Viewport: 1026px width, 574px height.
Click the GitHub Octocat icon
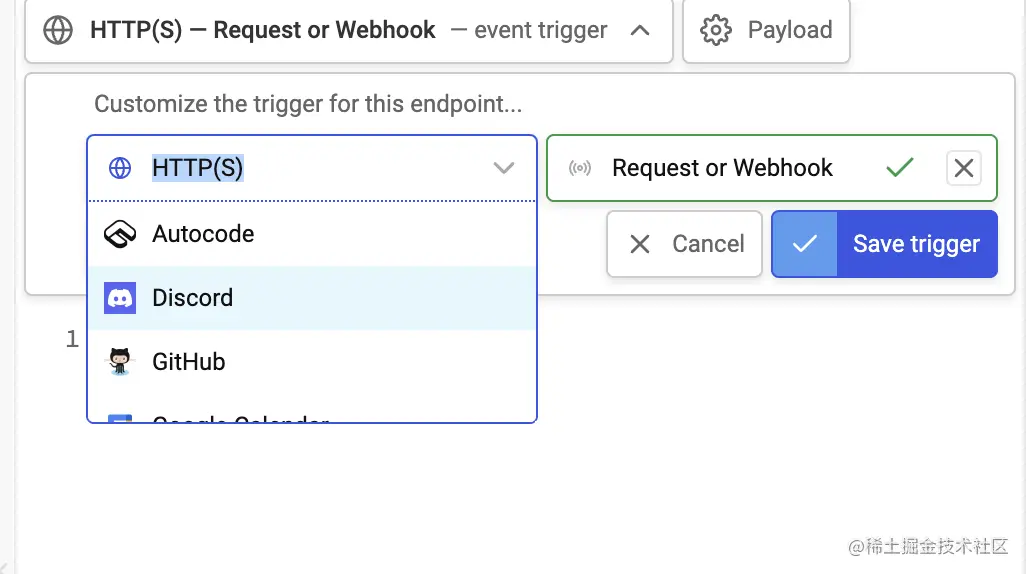[x=120, y=361]
